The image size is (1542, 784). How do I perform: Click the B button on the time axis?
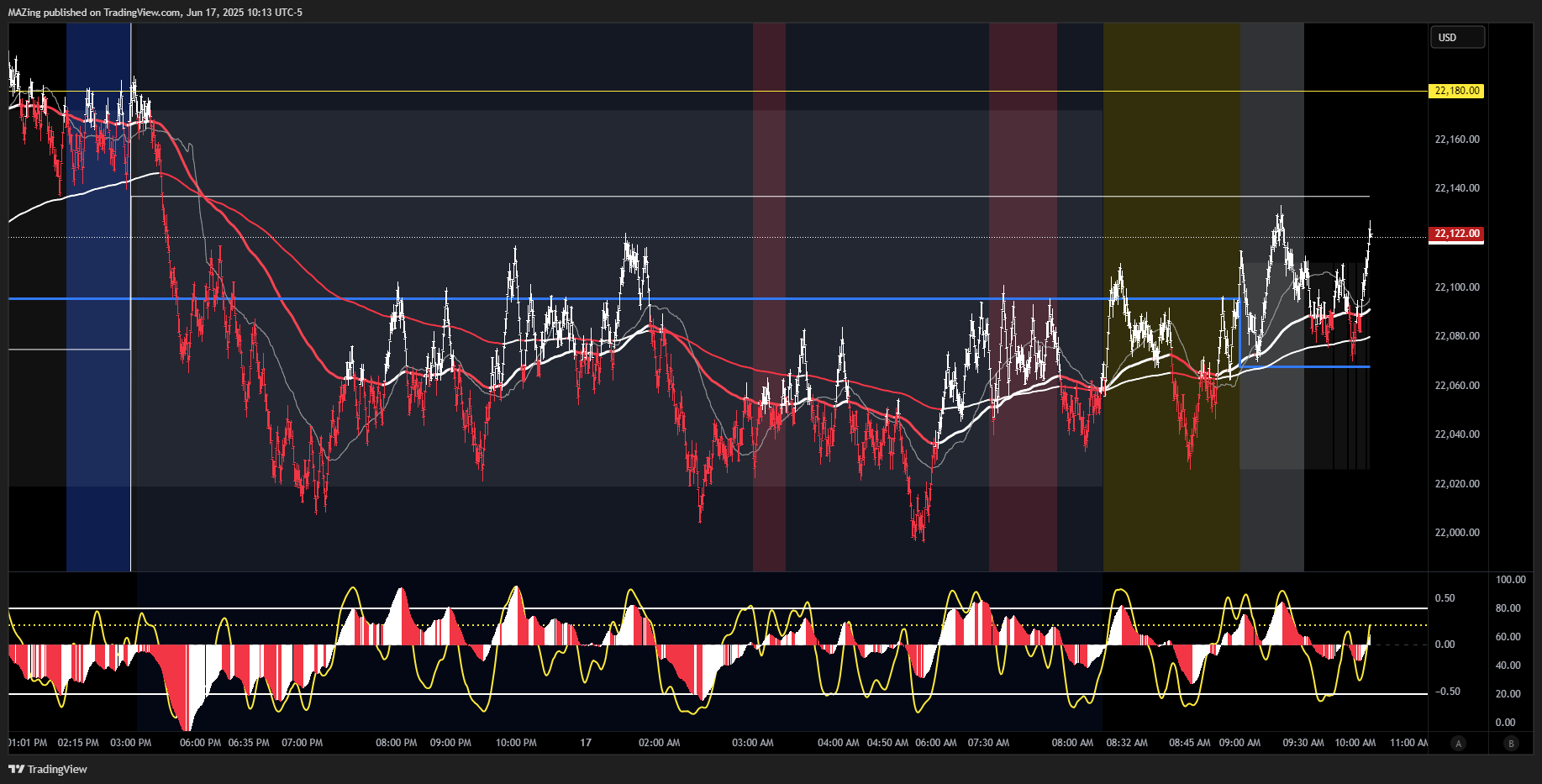coord(1511,743)
